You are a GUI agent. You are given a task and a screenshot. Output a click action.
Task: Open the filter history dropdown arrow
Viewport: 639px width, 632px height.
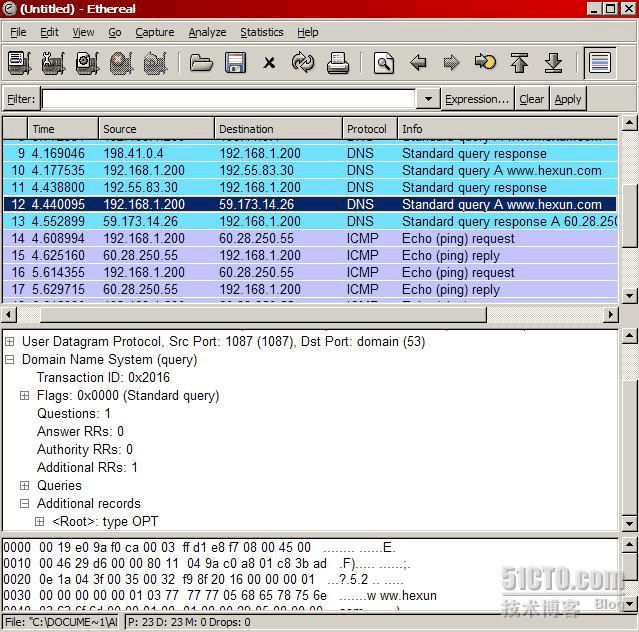click(428, 99)
